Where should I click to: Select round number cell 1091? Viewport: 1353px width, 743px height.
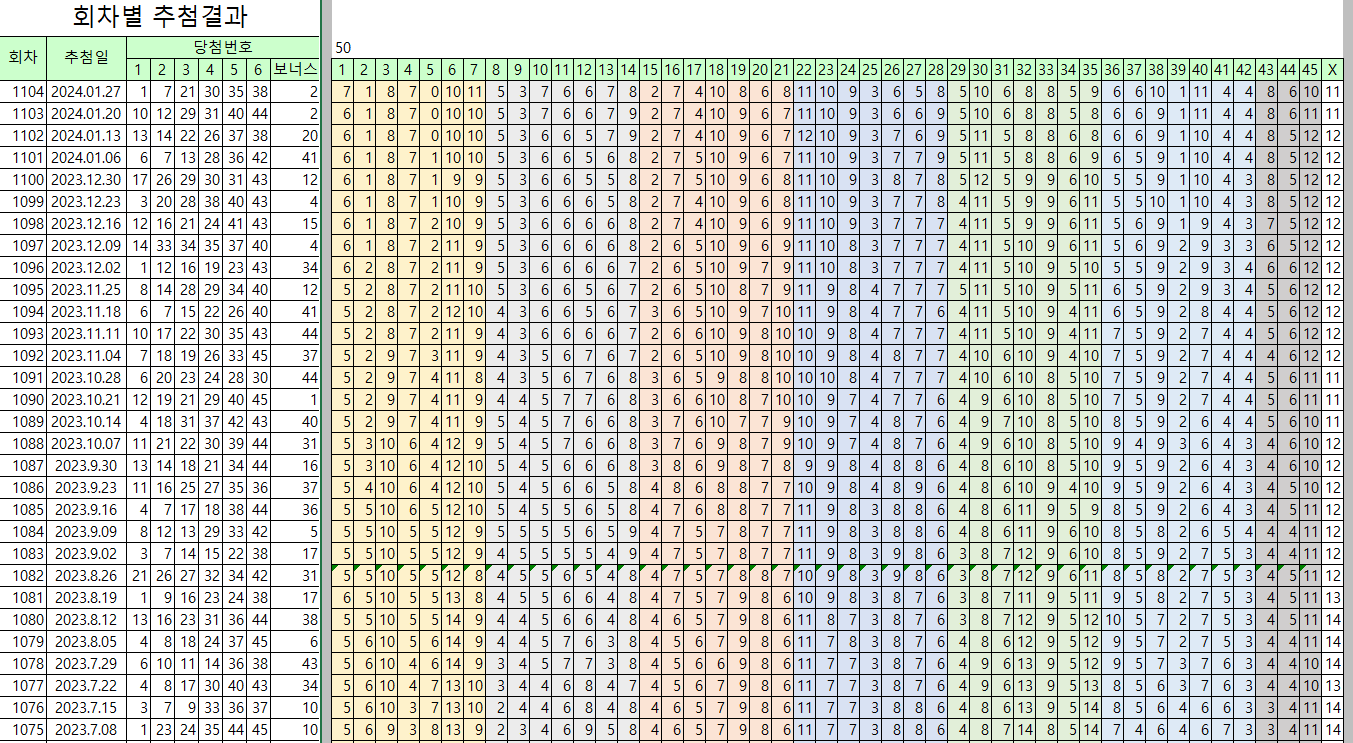22,378
